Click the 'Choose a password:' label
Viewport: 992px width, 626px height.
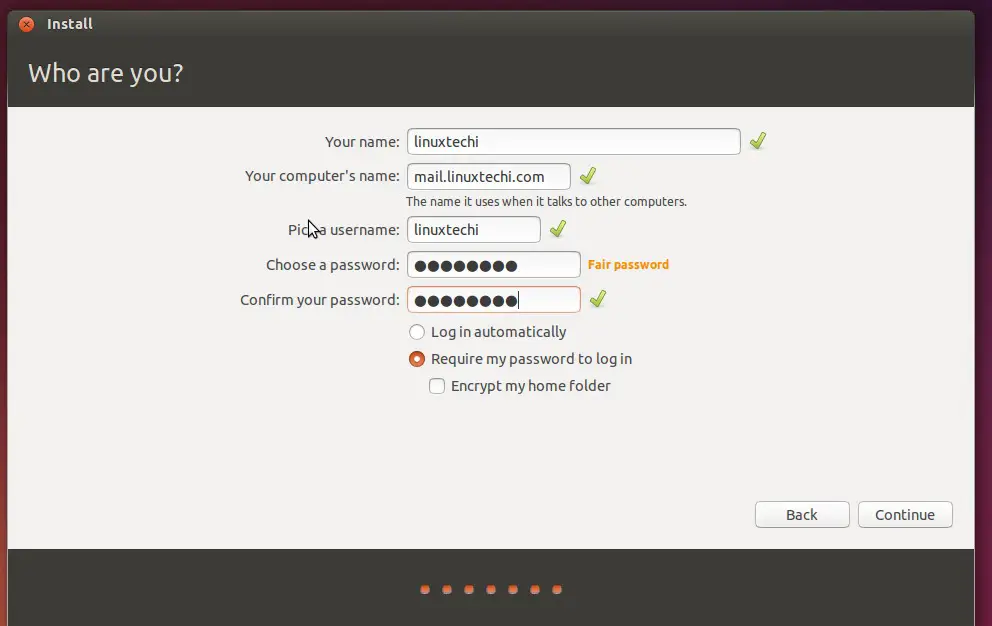coord(333,265)
